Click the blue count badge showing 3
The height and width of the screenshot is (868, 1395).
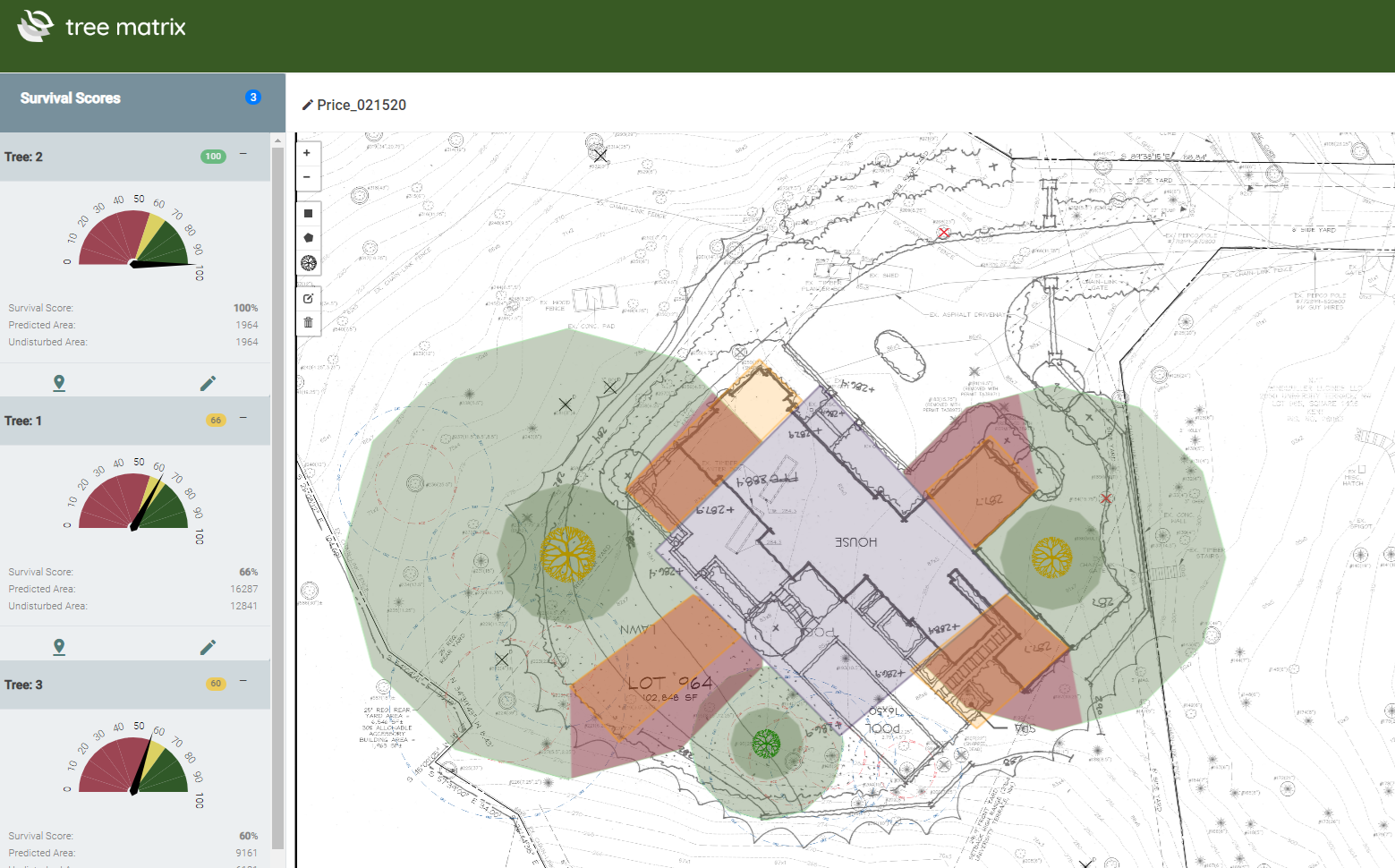253,98
